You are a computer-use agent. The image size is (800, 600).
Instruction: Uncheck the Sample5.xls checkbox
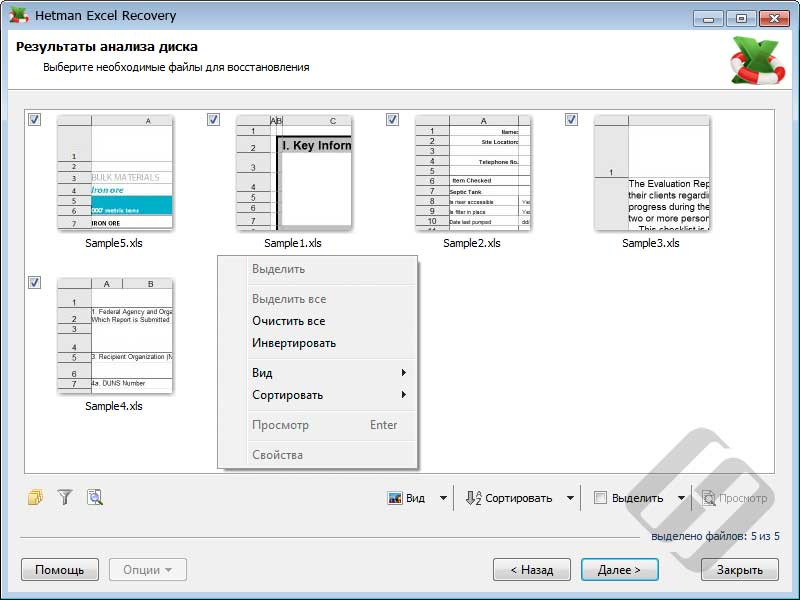pos(34,119)
